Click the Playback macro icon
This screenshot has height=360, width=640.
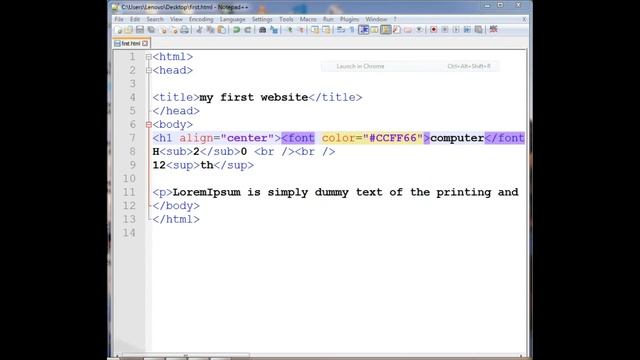[x=456, y=30]
